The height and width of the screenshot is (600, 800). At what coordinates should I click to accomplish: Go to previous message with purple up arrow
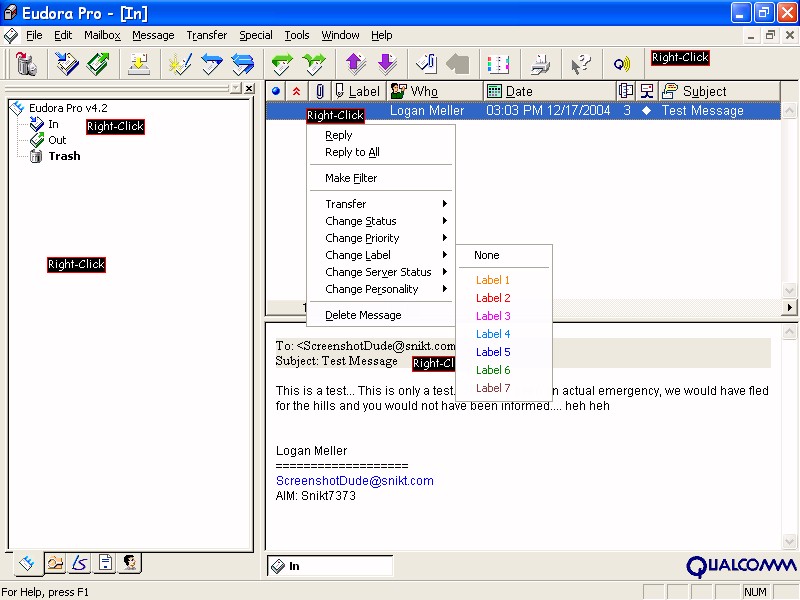point(356,64)
